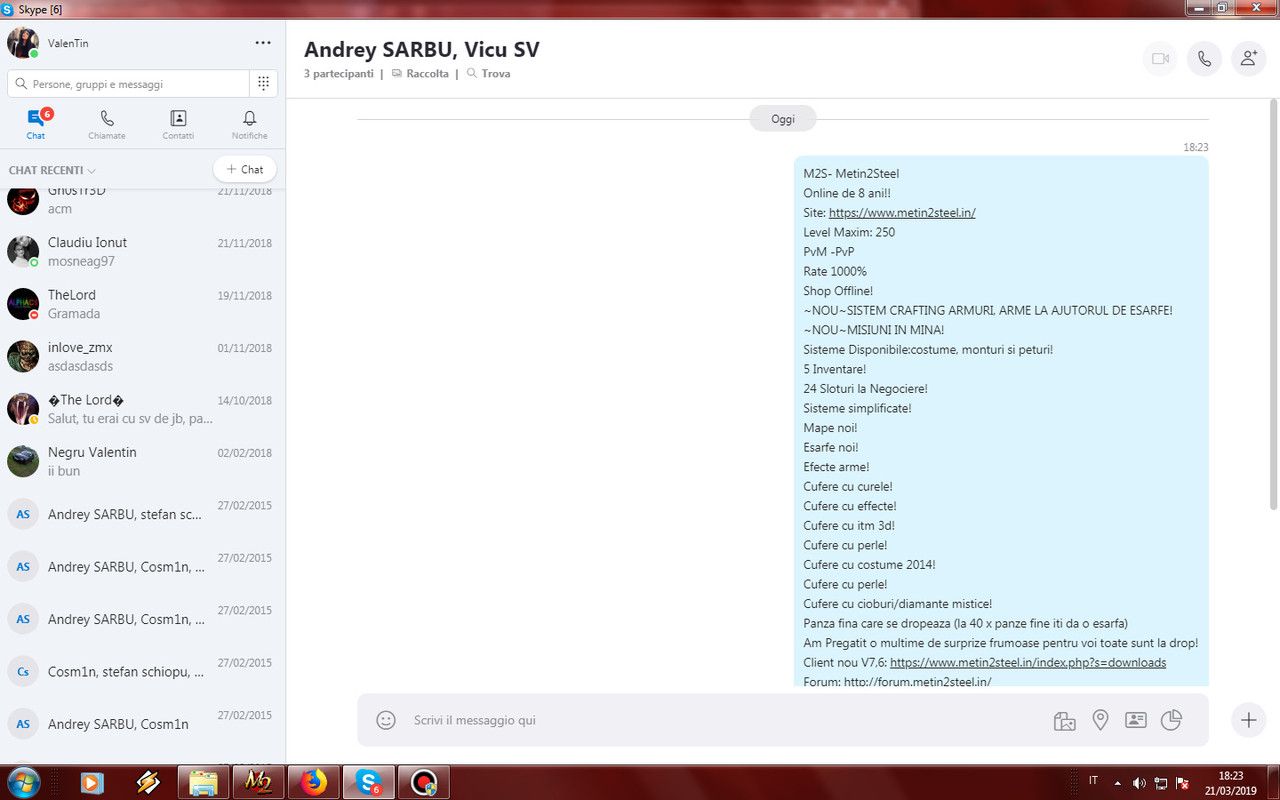Viewport: 1280px width, 800px height.
Task: Click the volume icon in system tray
Action: [x=1139, y=783]
